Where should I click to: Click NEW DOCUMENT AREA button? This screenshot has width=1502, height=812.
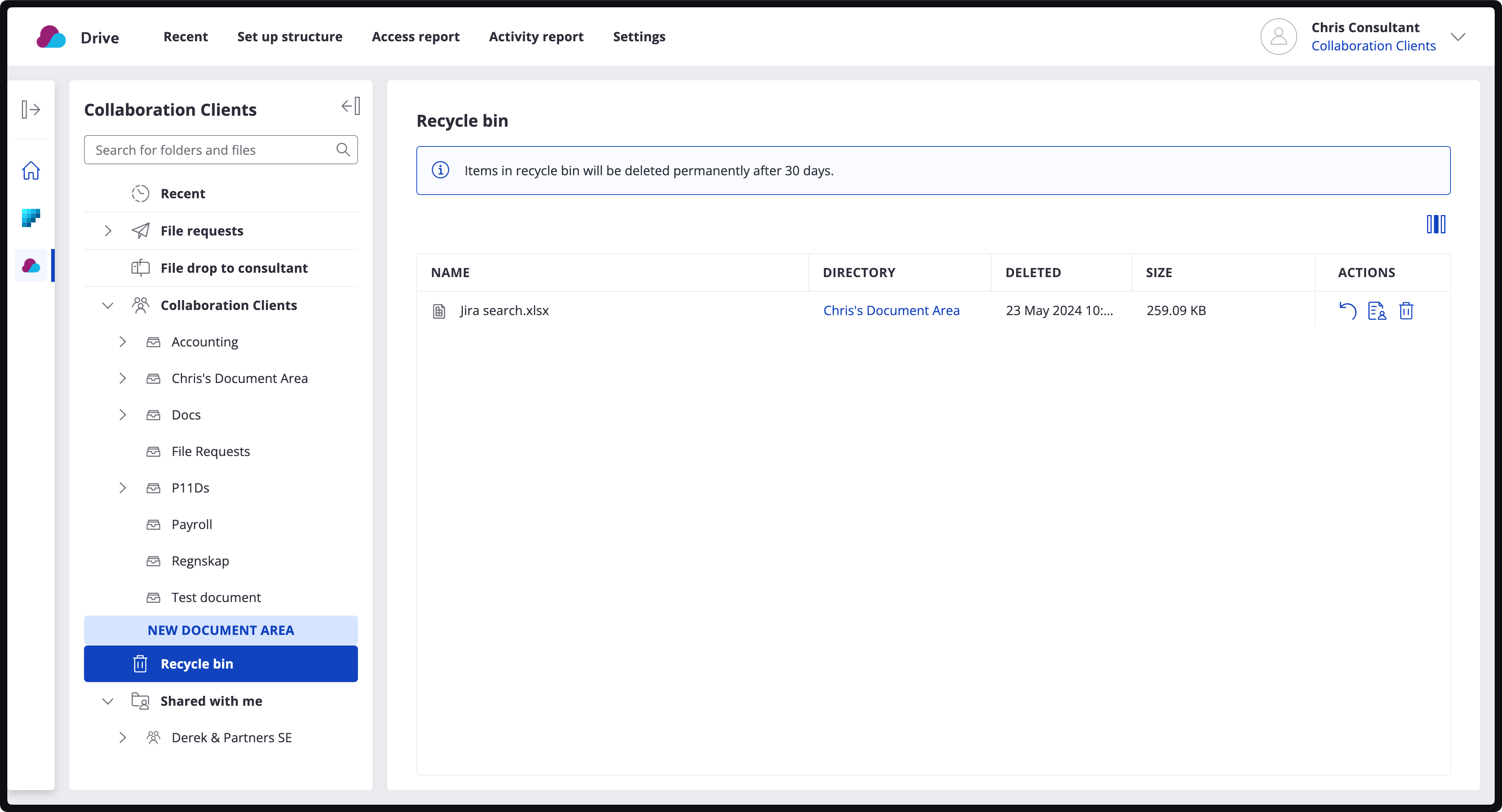point(220,630)
